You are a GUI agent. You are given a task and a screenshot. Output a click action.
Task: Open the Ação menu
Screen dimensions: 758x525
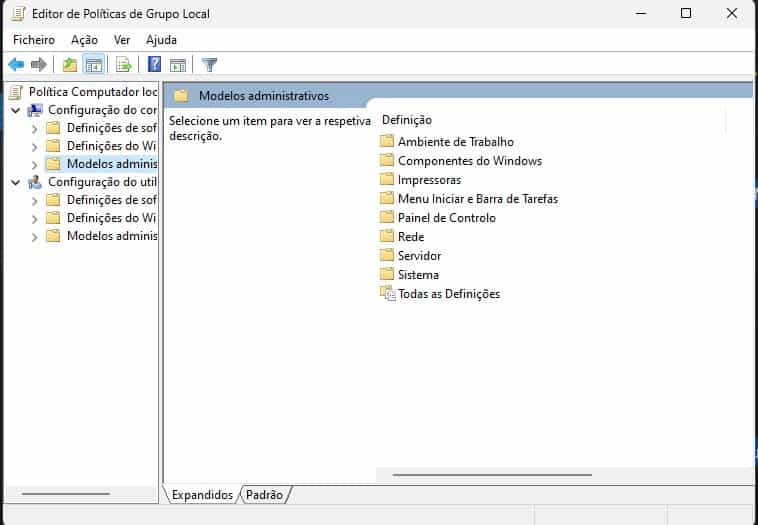click(x=84, y=40)
